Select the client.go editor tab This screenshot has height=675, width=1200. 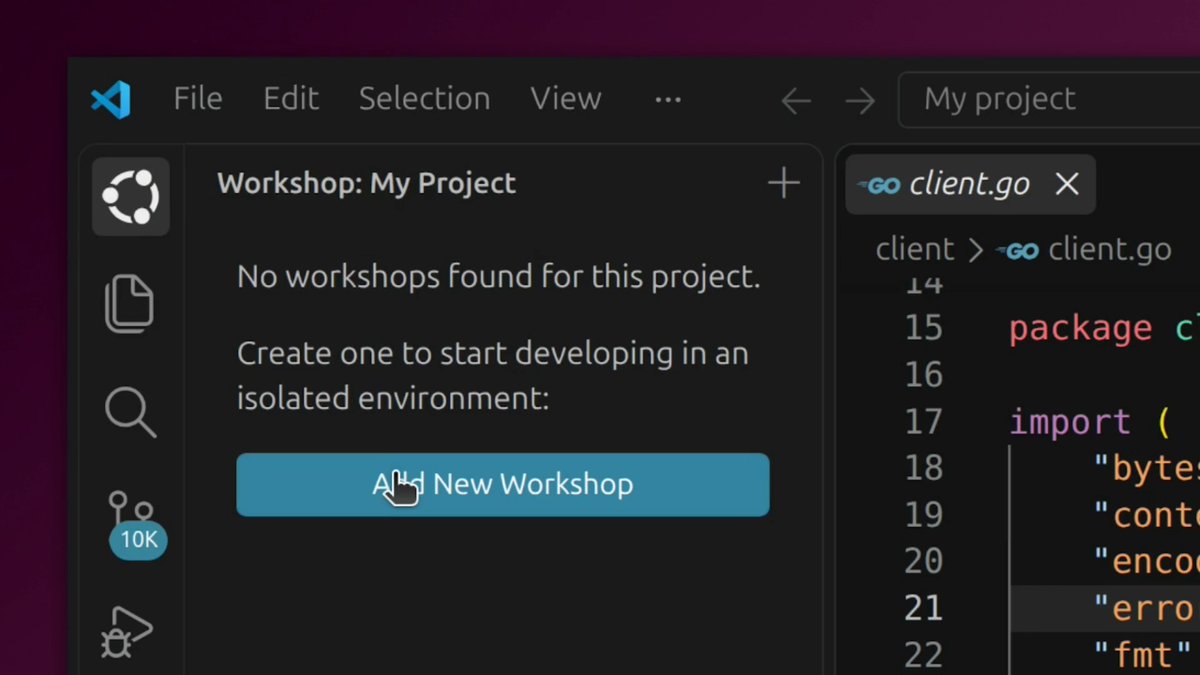[x=971, y=185]
